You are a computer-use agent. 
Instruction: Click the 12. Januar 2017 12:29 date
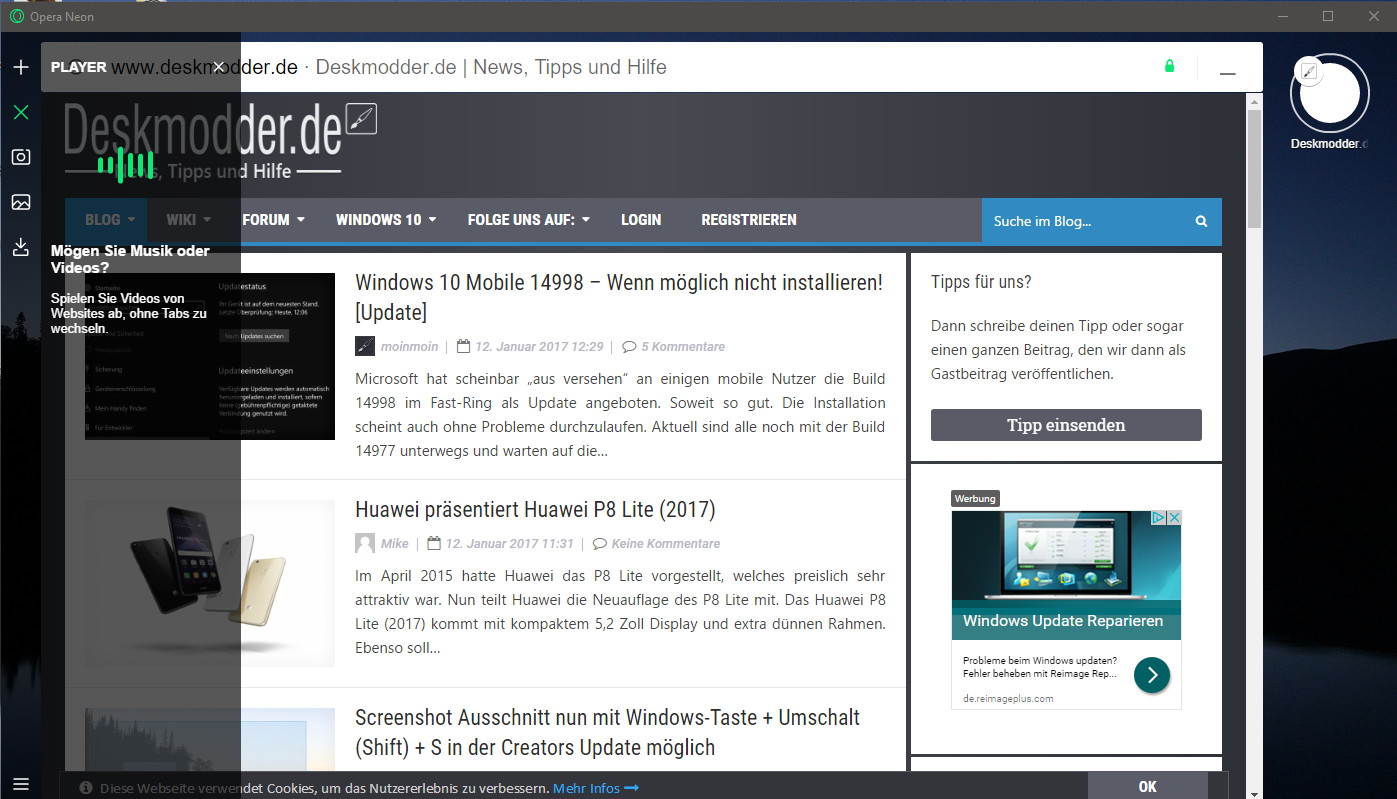pyautogui.click(x=539, y=347)
